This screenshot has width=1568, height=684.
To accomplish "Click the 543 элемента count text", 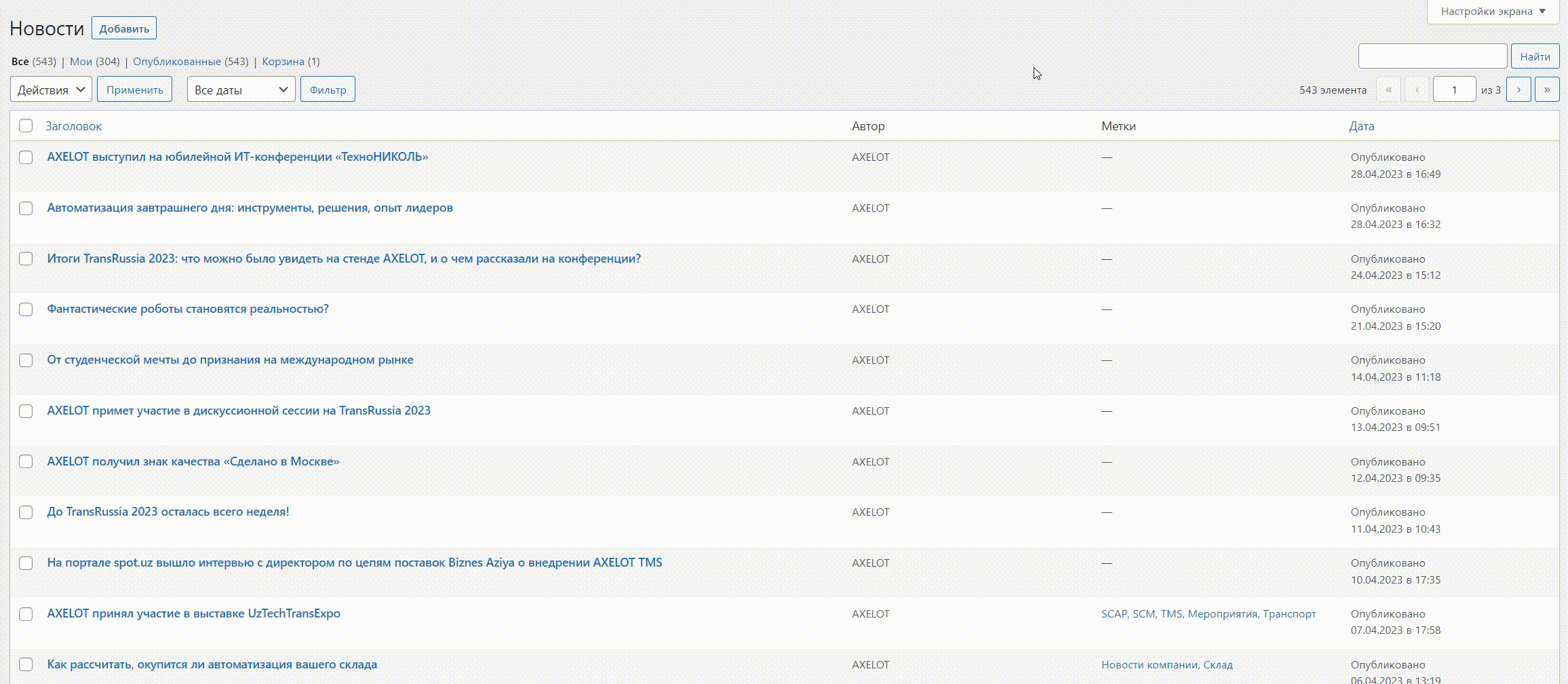I will pyautogui.click(x=1333, y=90).
